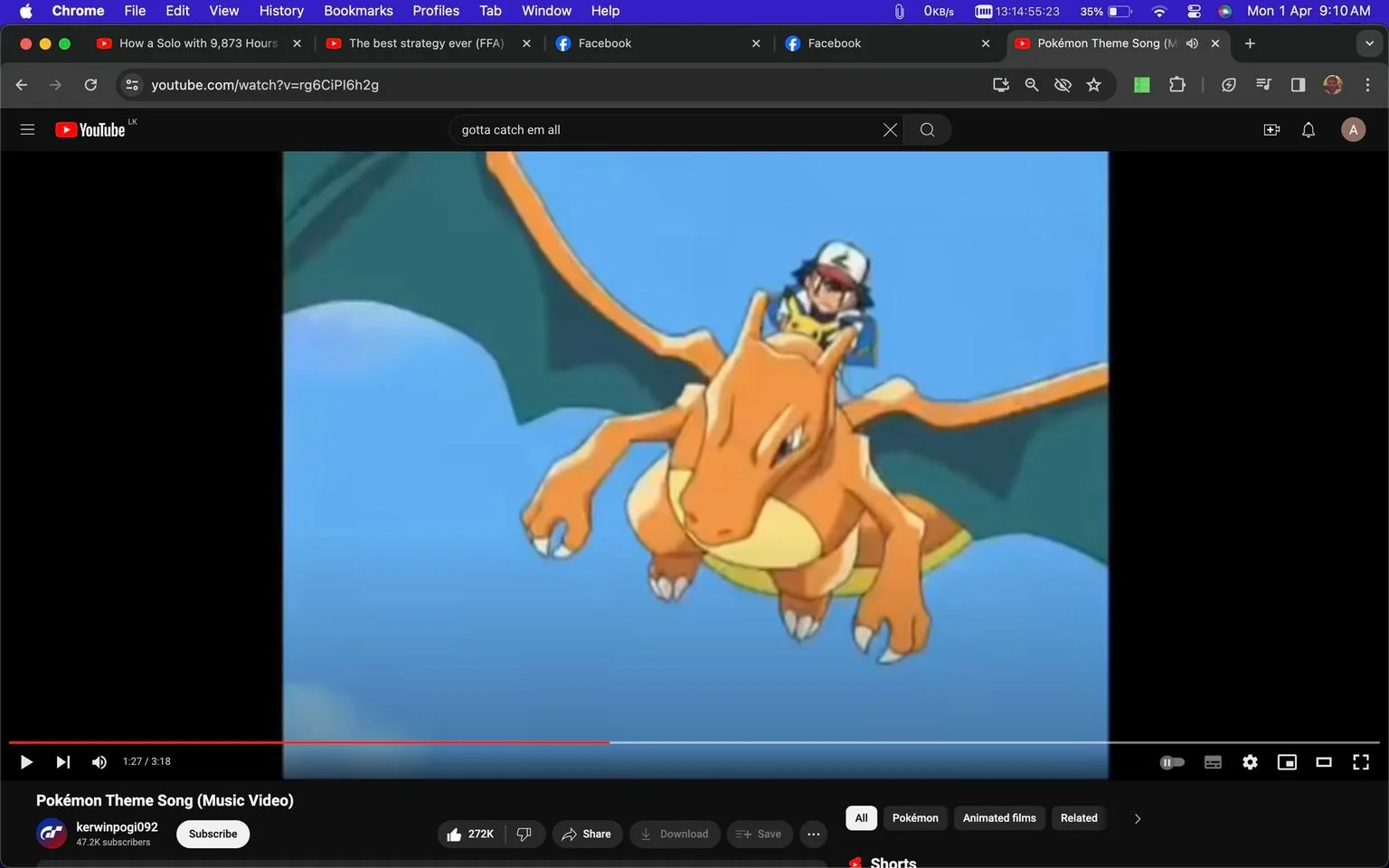The image size is (1389, 868).
Task: Open Wi-Fi status menu
Action: click(x=1158, y=11)
